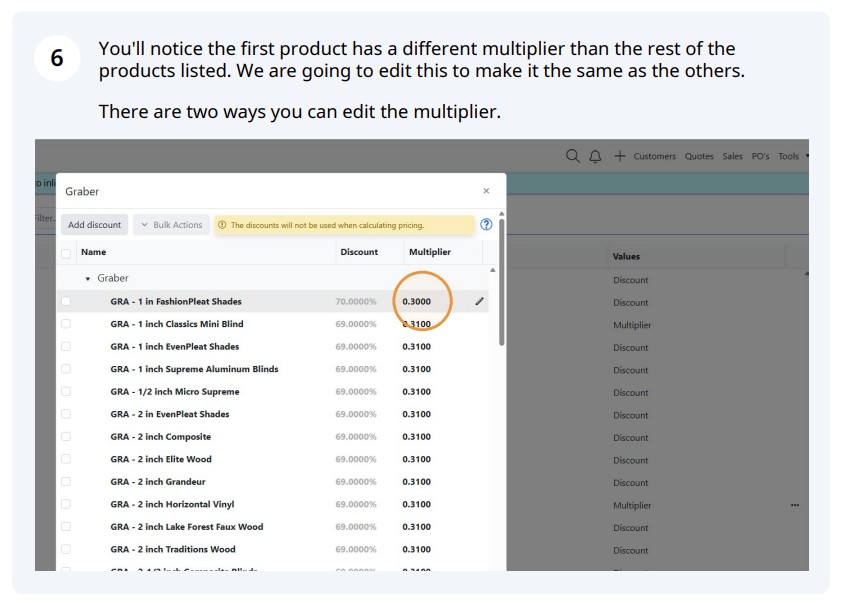This screenshot has height=601, width=848.
Task: Select discount of 1 inch Classics Mini Blind
Action: click(x=356, y=324)
